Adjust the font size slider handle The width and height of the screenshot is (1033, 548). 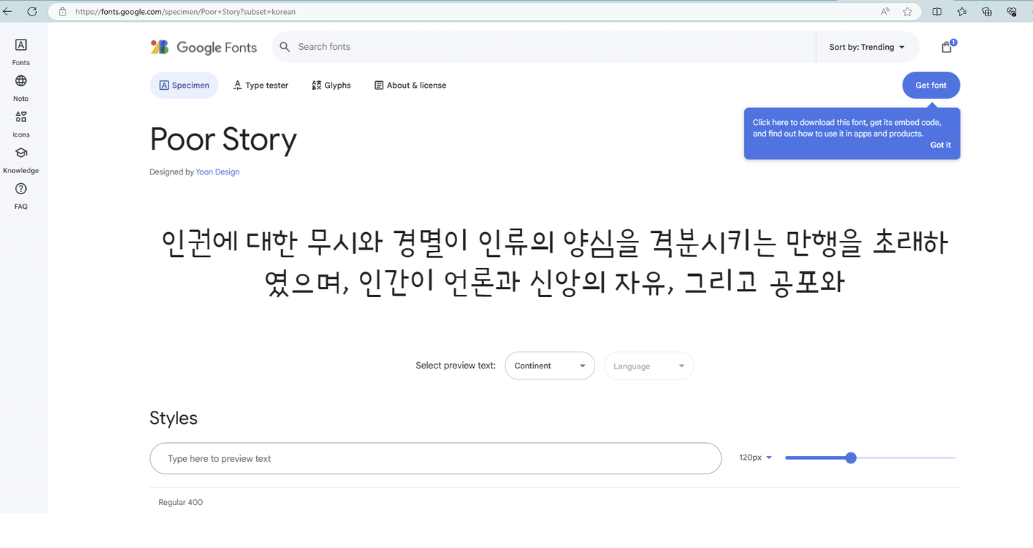[x=851, y=458]
